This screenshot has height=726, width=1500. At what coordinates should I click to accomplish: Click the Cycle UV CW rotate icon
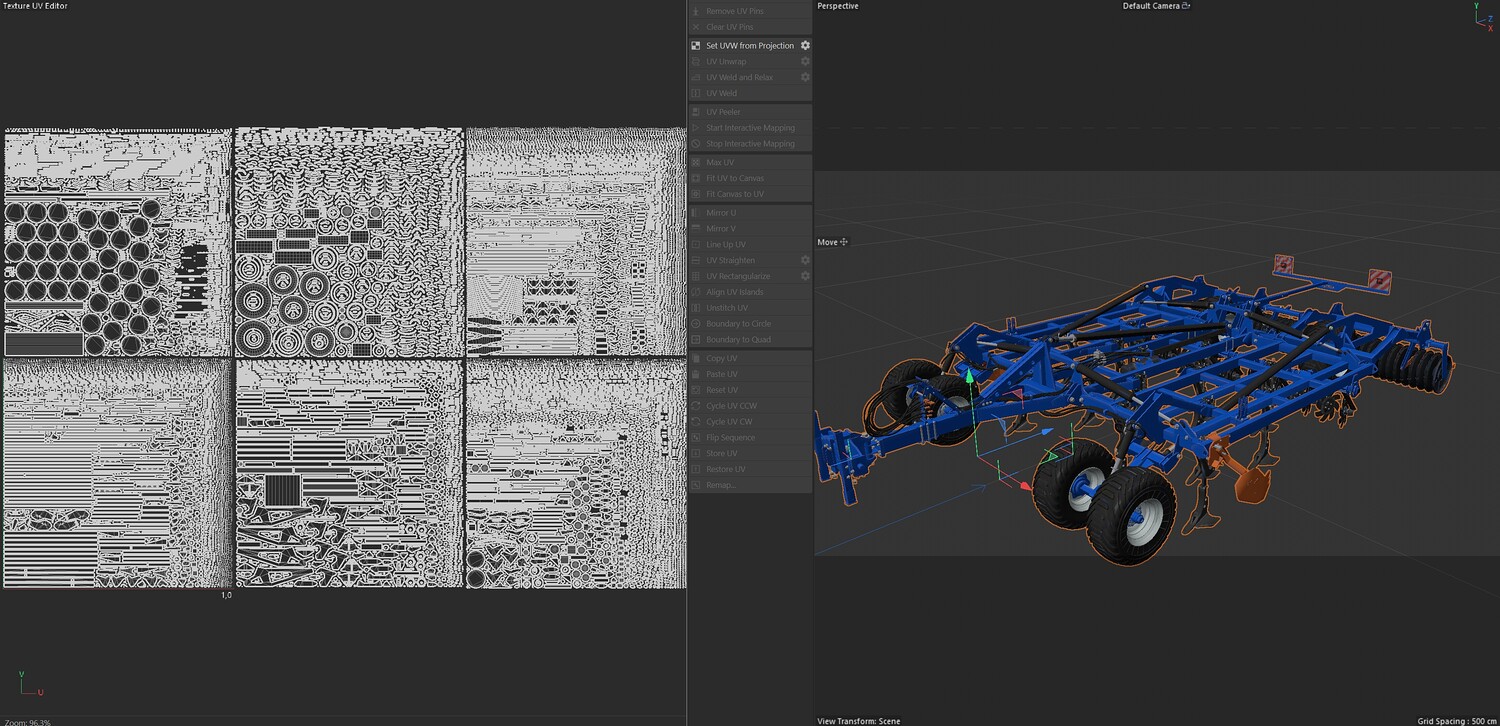point(696,422)
